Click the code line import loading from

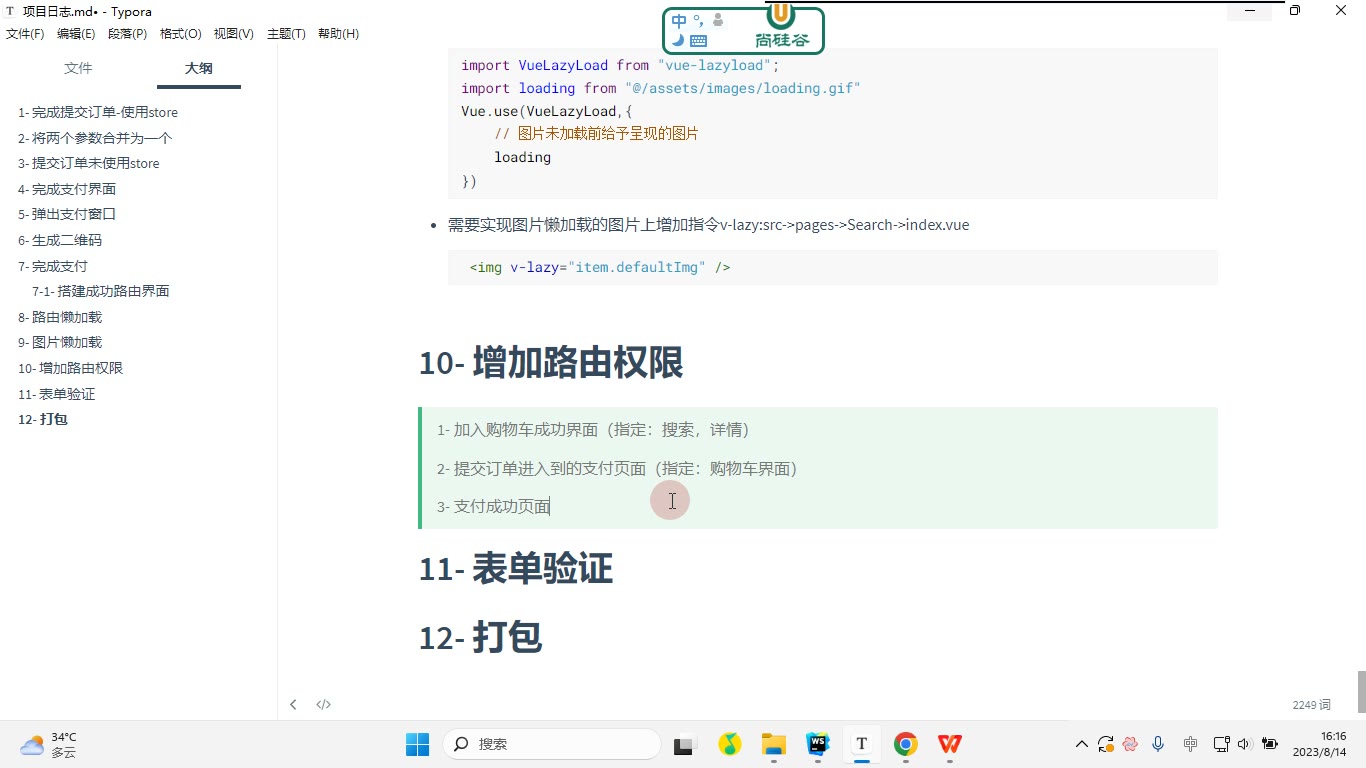[661, 88]
